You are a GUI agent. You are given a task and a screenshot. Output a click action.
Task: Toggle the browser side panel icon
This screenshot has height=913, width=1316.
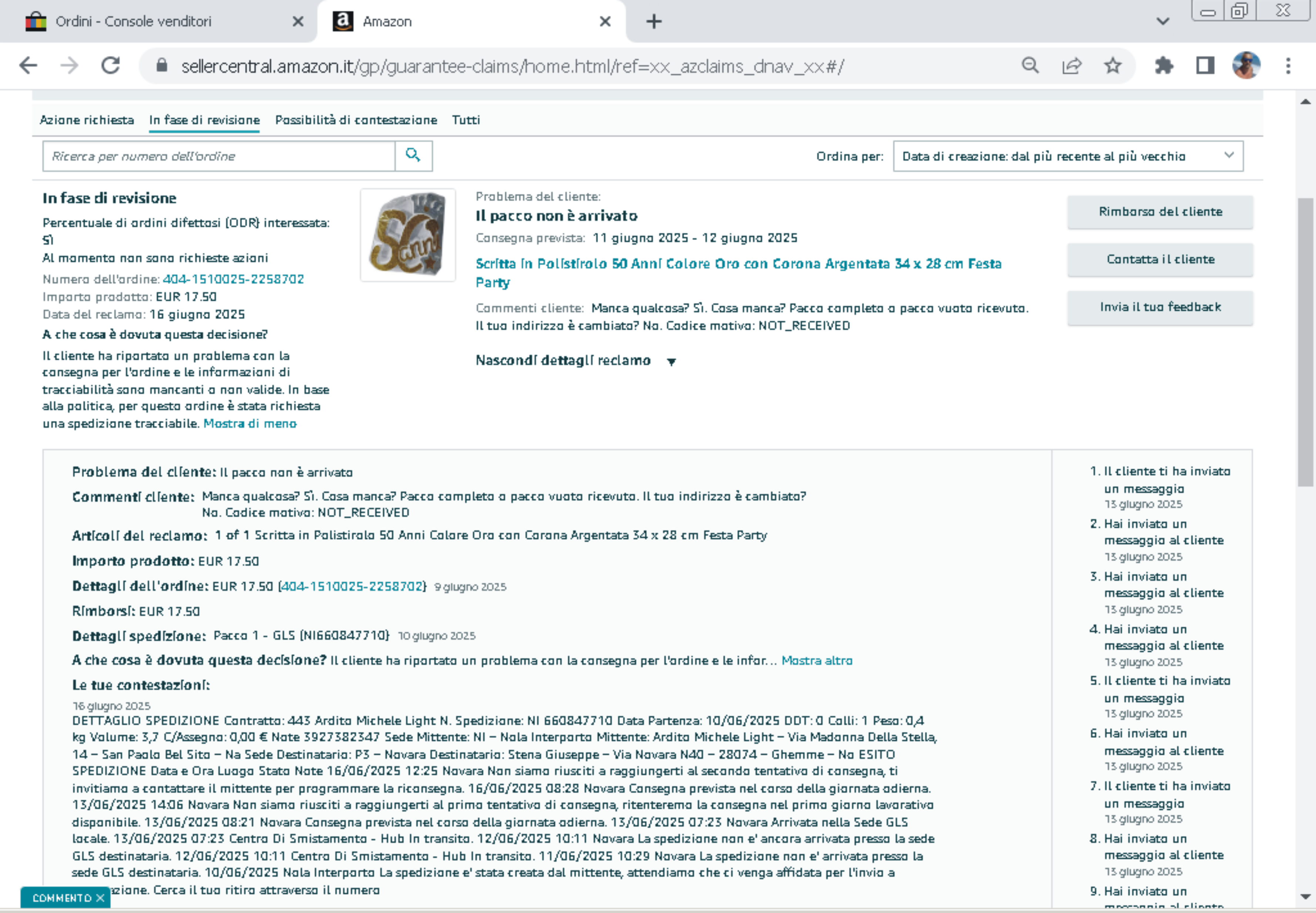tap(1205, 66)
